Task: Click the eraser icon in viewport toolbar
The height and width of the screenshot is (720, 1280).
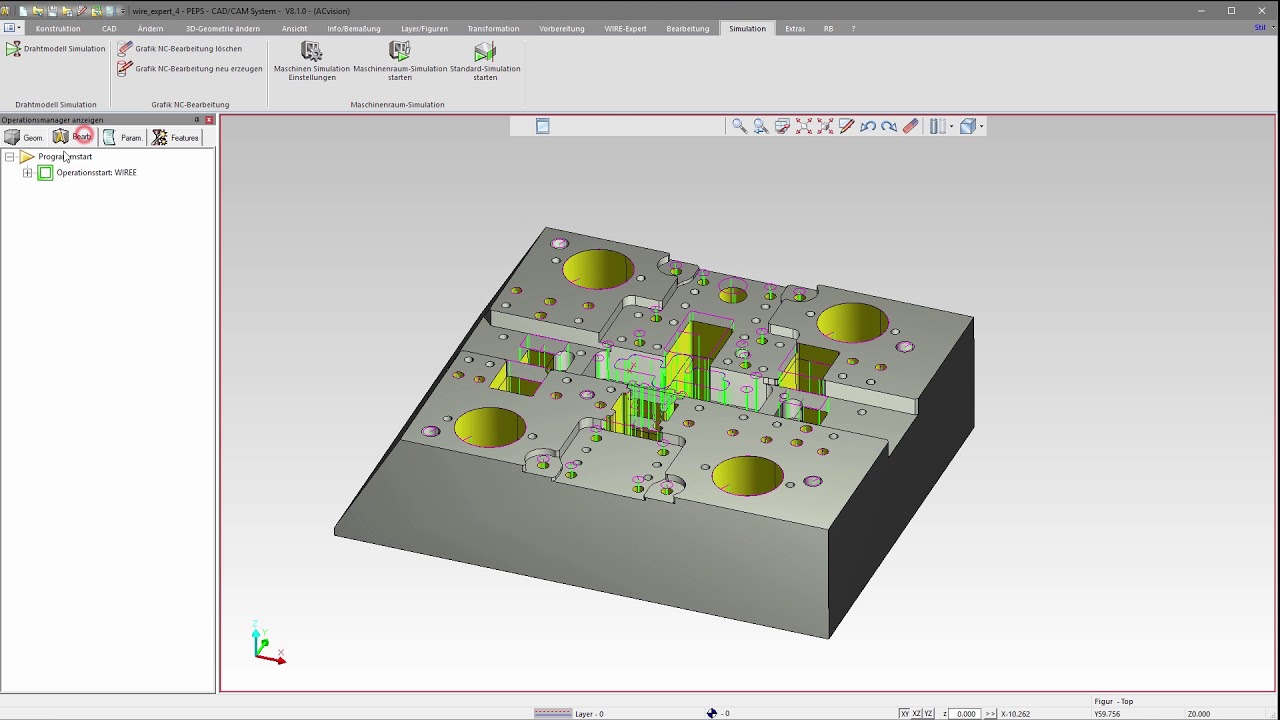Action: point(910,126)
